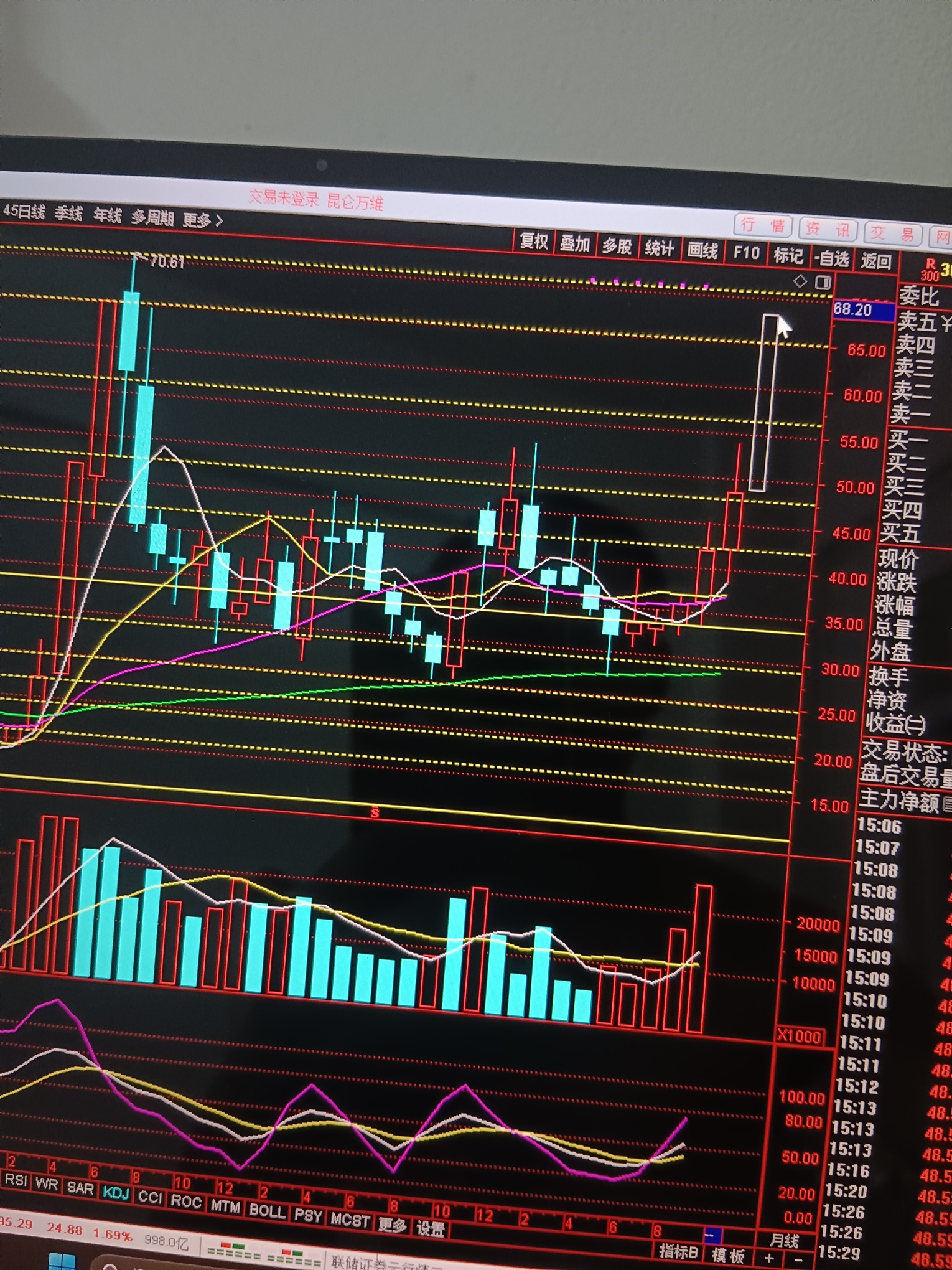Select the MTM indicator
The image size is (952, 1270).
[225, 1206]
